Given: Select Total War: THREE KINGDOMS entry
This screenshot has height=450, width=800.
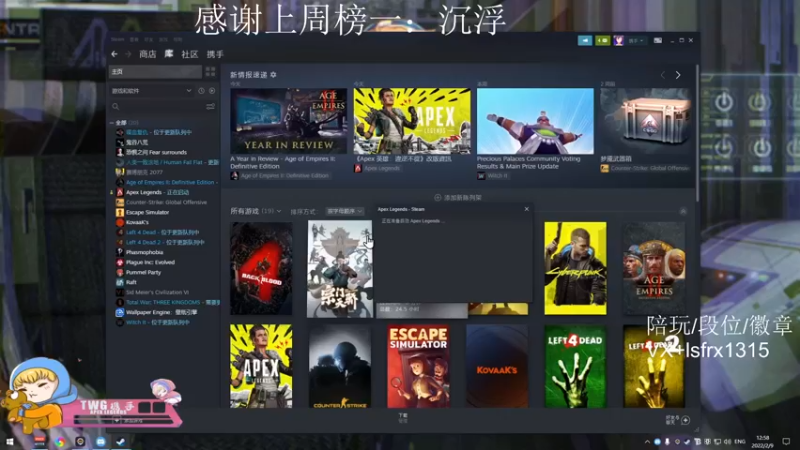Looking at the screenshot, I should 167,302.
